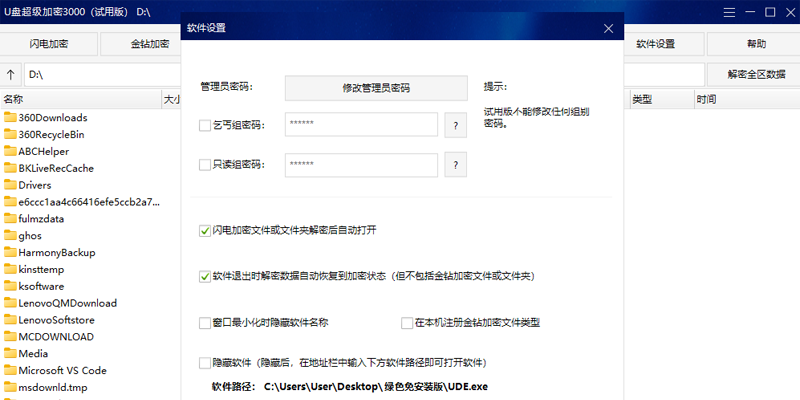Viewport: 800px width, 400px height.
Task: Open the 闪电加密 toolbar item
Action: pyautogui.click(x=50, y=44)
